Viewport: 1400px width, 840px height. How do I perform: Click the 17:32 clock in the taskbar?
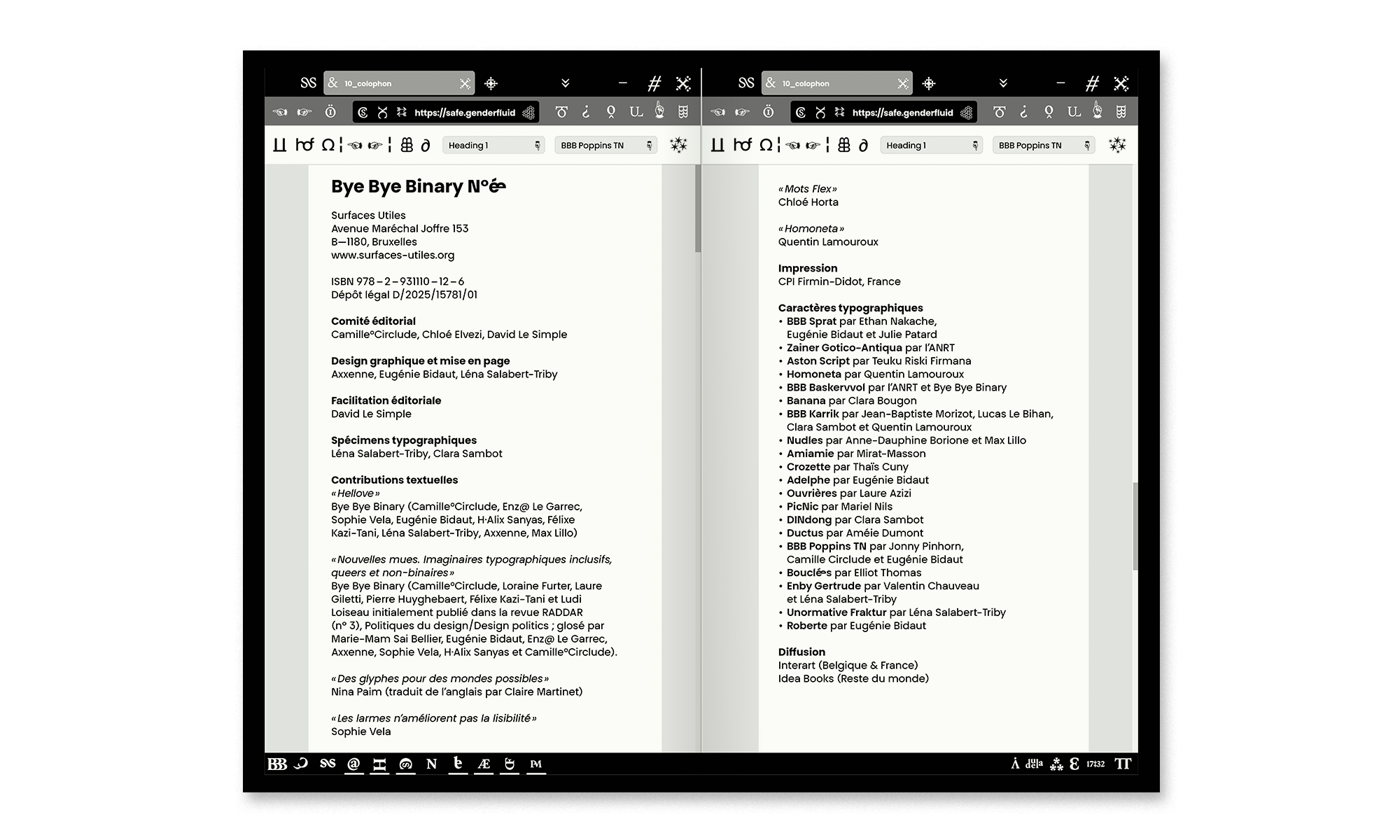(1095, 764)
